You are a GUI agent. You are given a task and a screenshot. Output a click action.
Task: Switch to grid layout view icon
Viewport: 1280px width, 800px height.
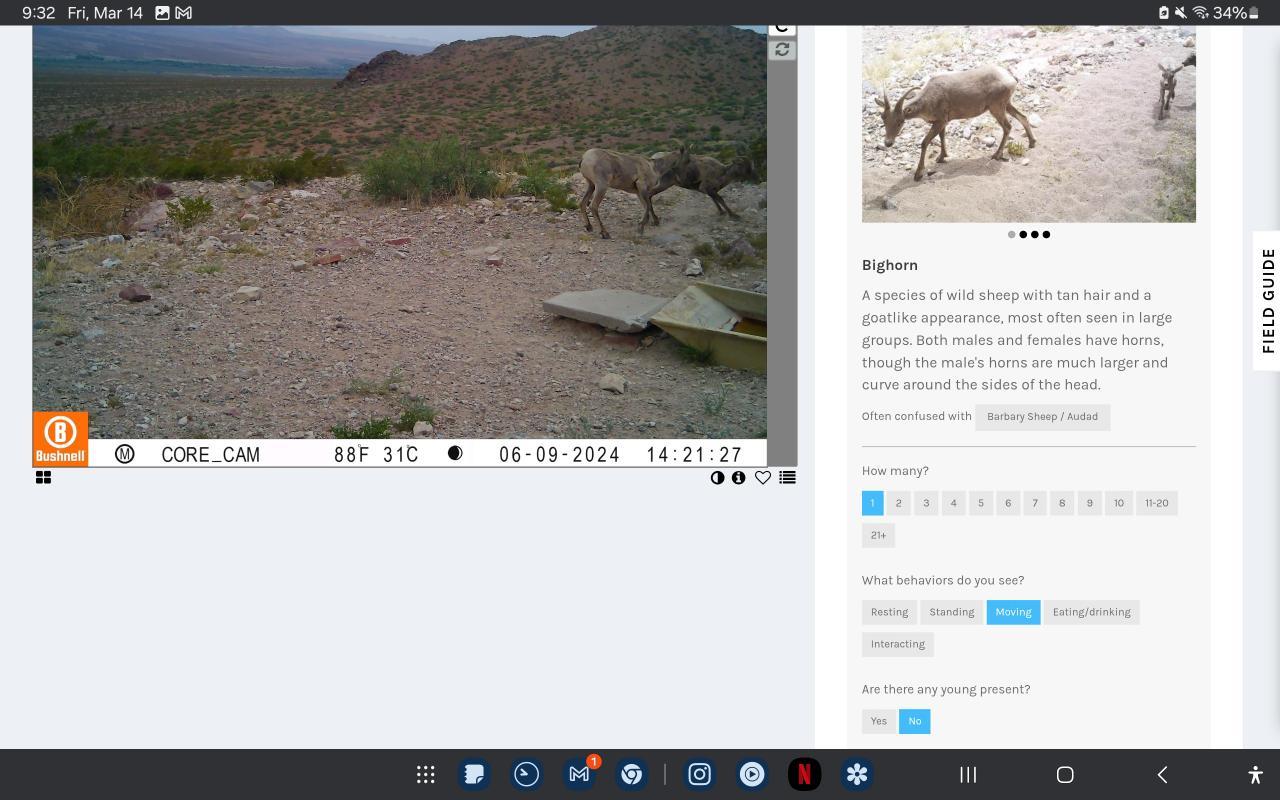point(43,478)
